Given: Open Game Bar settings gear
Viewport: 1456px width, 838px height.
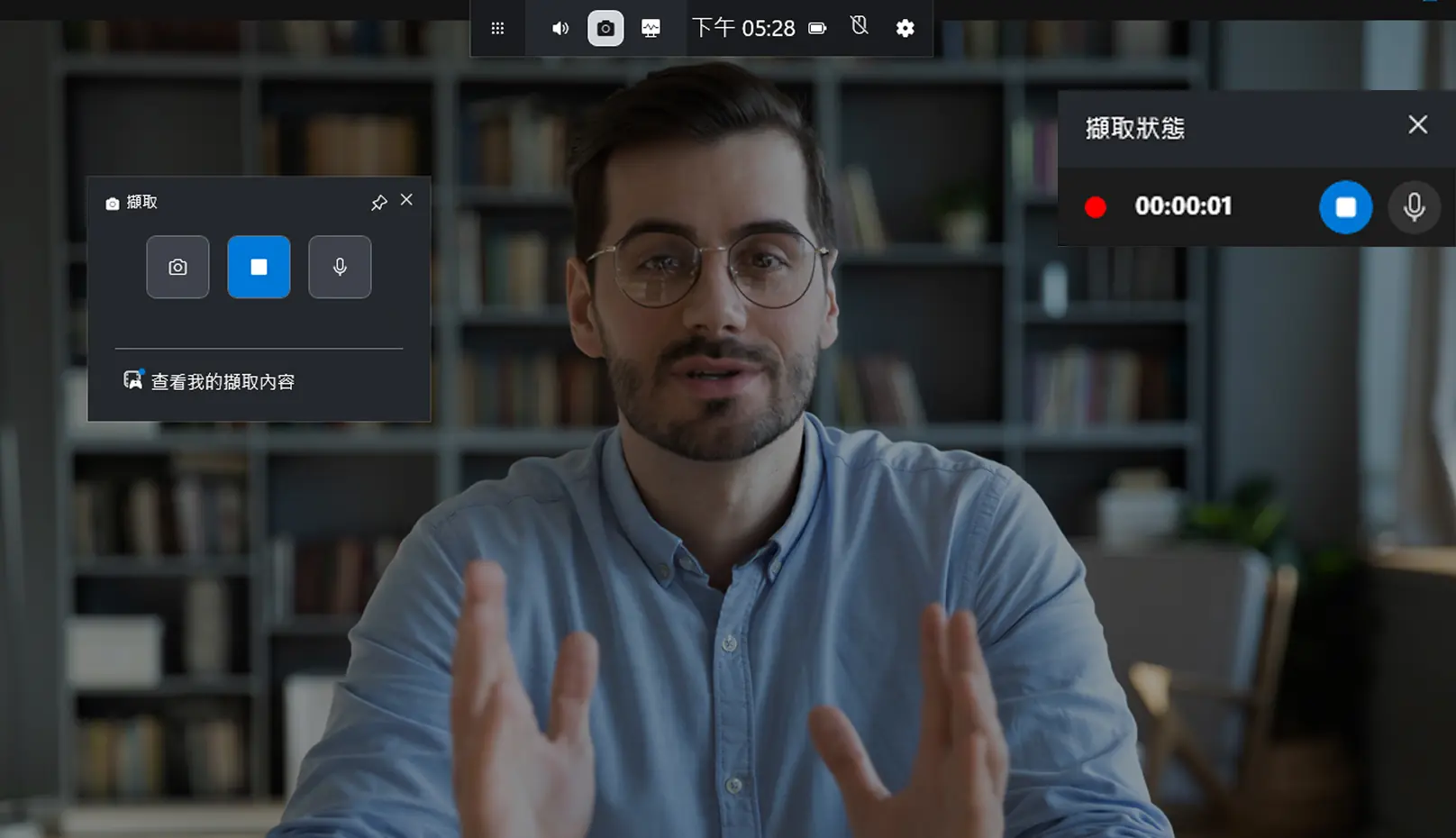Looking at the screenshot, I should point(905,28).
